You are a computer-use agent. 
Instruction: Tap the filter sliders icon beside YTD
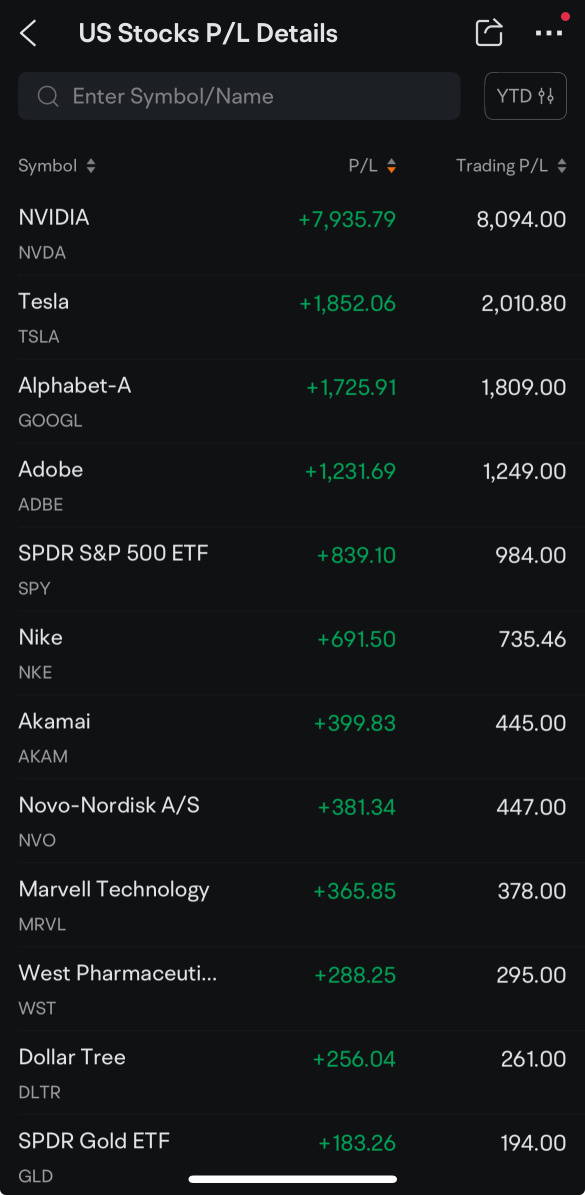coord(546,96)
